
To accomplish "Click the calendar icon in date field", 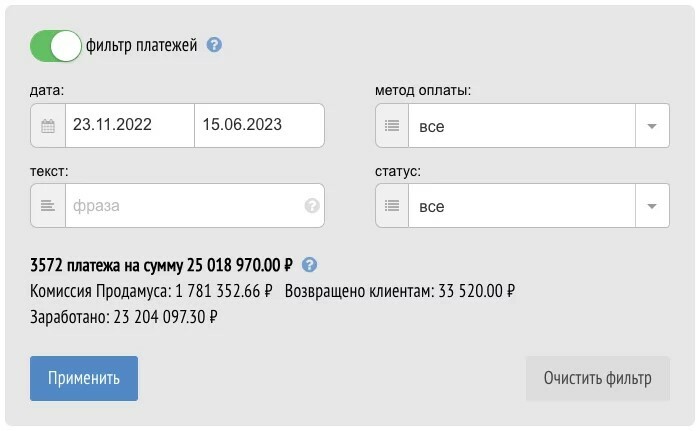I will click(x=48, y=126).
